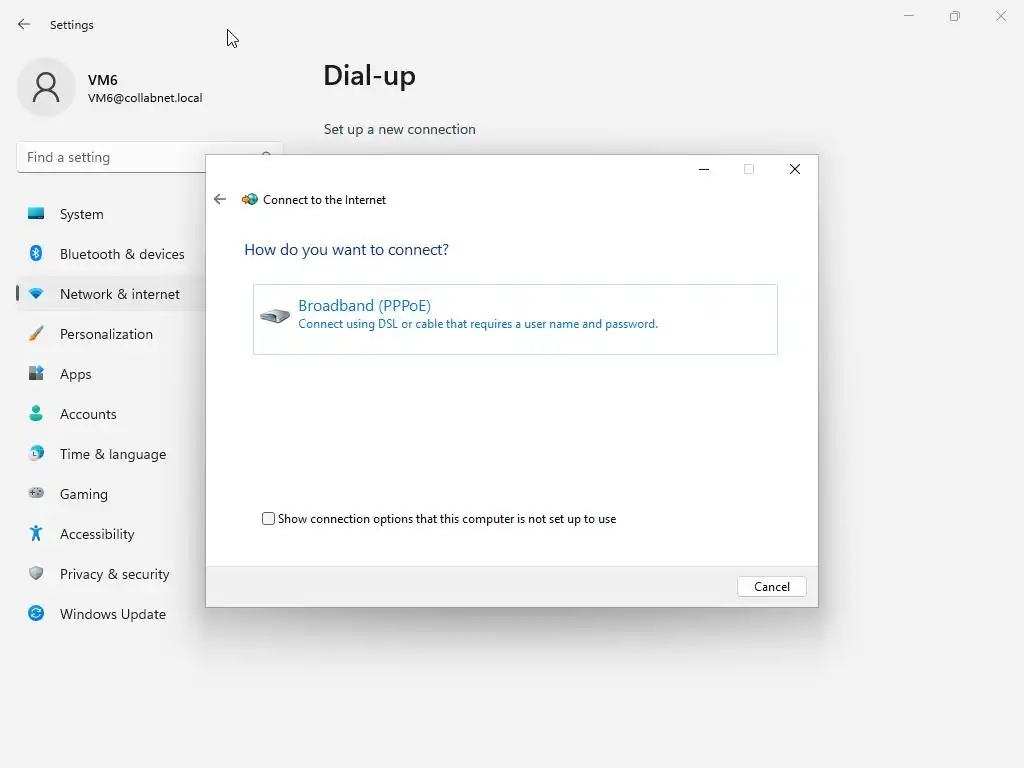Click 'Connect using DSL or cable' description text
The height and width of the screenshot is (768, 1024).
click(x=478, y=324)
